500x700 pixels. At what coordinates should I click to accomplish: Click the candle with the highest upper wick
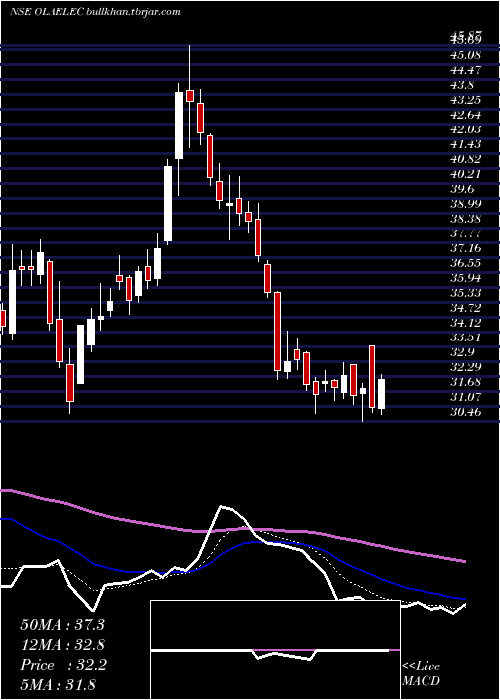click(x=190, y=96)
